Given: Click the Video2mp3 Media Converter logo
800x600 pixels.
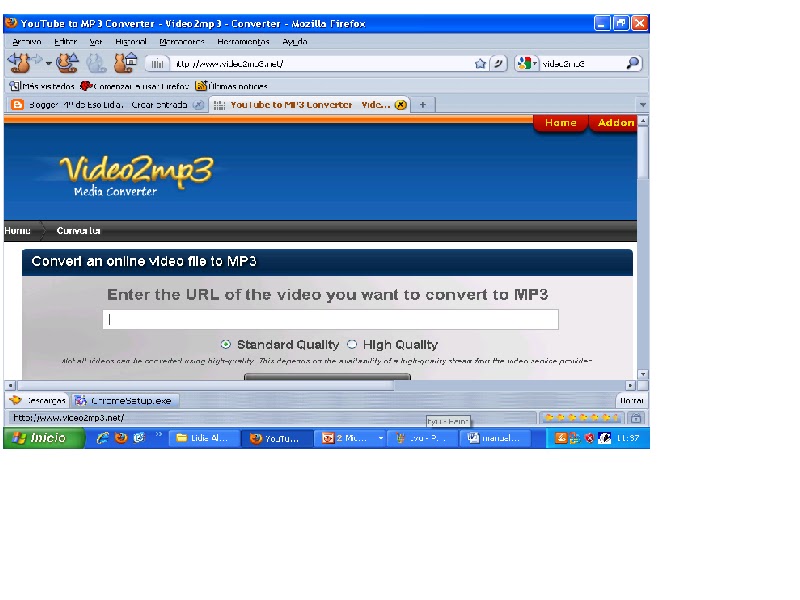Looking at the screenshot, I should (x=135, y=175).
